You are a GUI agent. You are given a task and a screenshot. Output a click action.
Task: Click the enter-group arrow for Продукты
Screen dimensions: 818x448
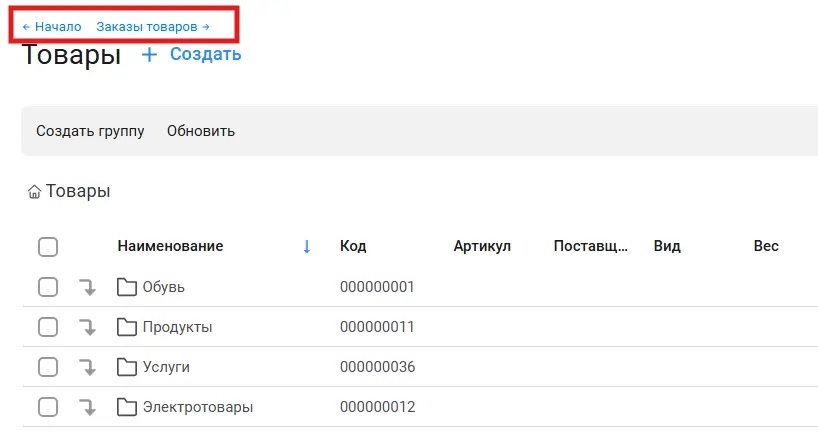click(87, 328)
